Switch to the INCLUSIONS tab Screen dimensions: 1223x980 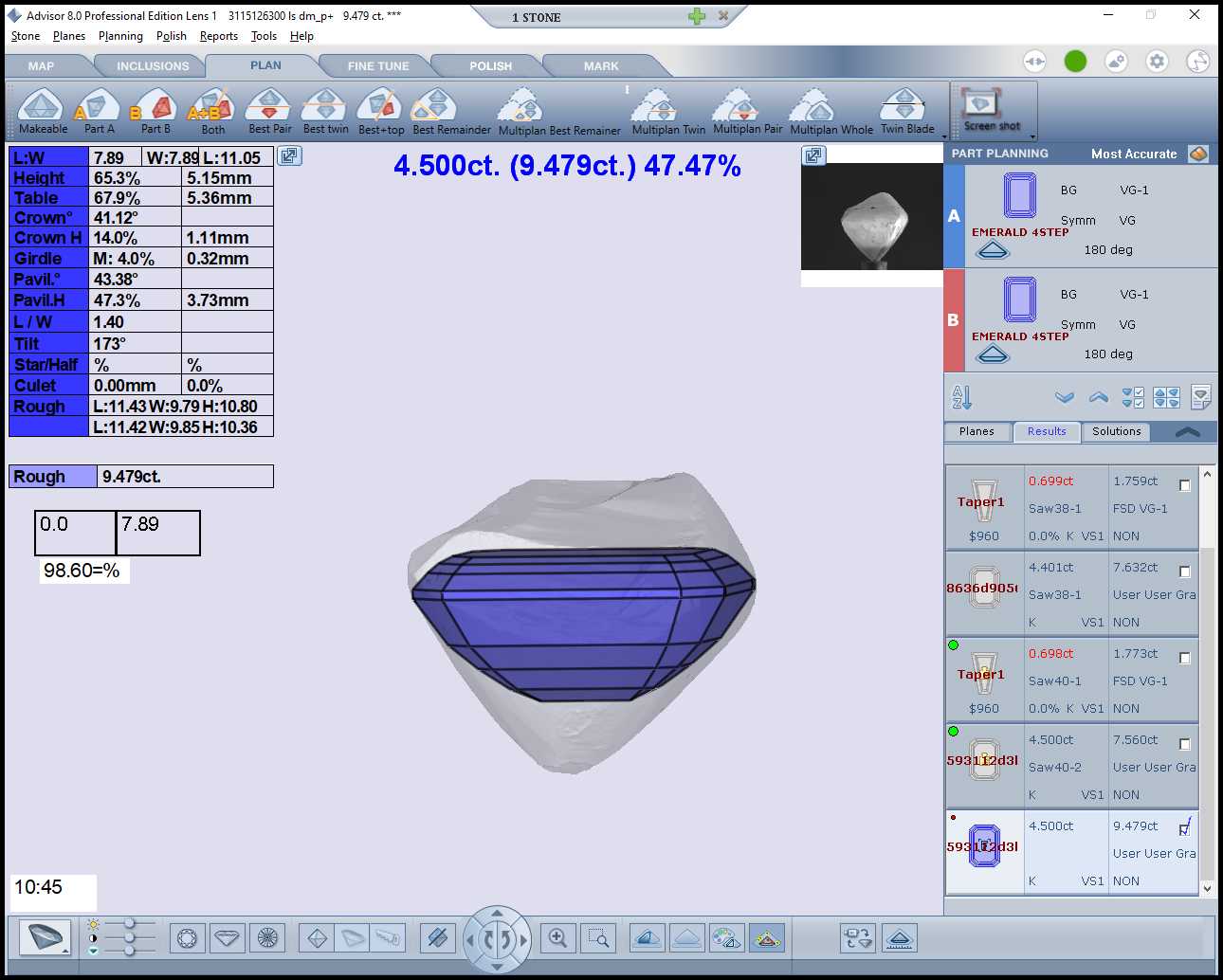[x=153, y=66]
